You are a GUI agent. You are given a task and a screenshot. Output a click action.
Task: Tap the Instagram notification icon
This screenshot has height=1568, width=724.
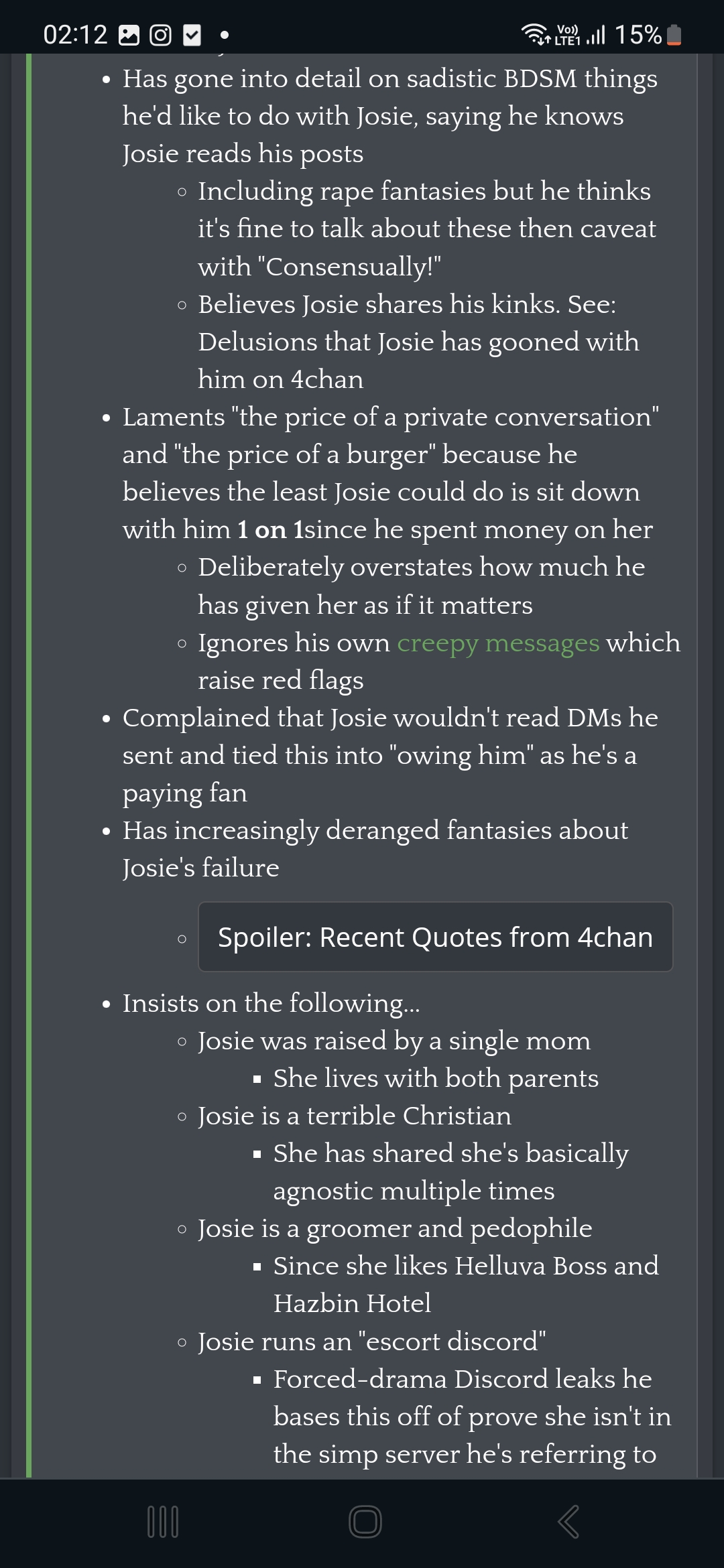160,35
